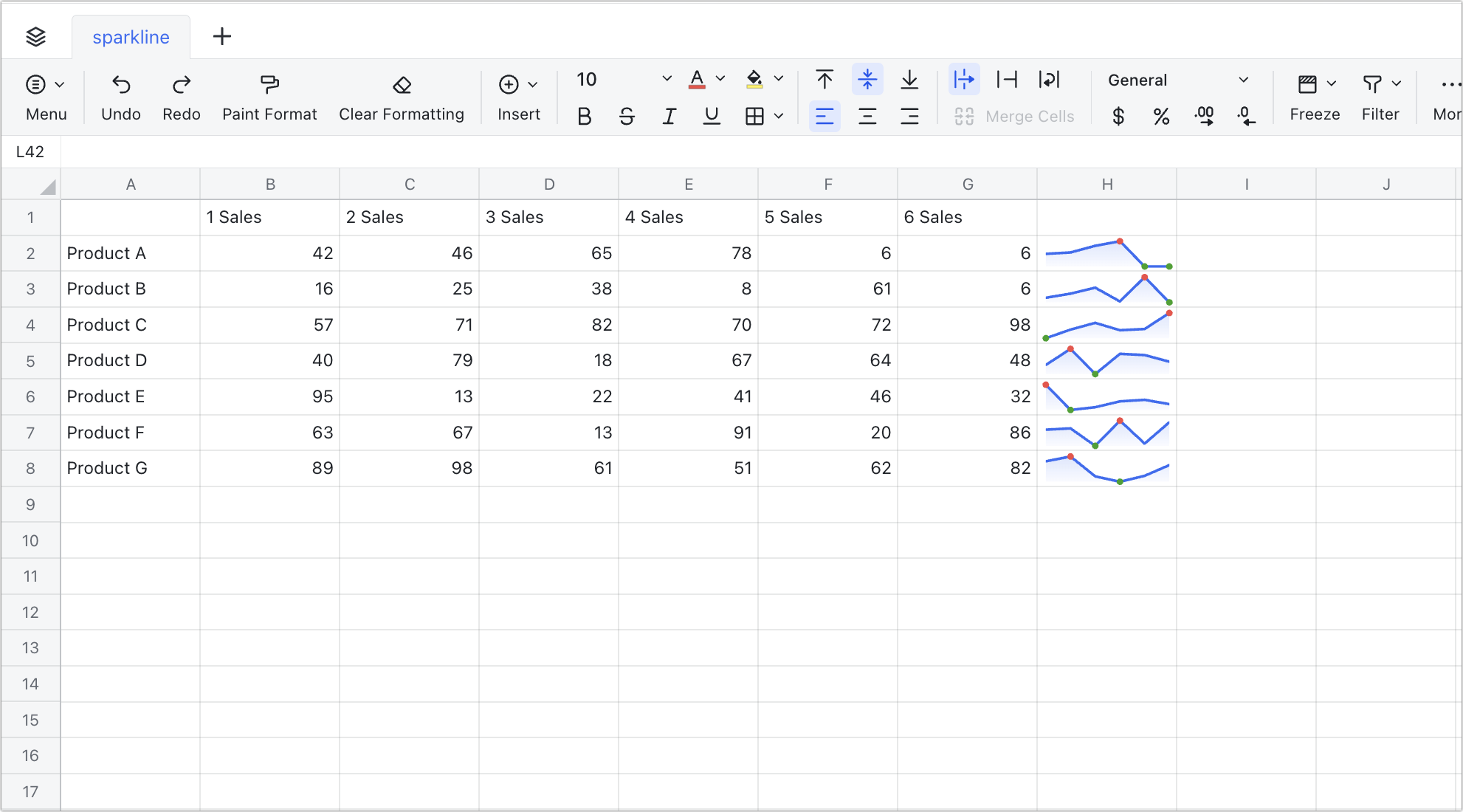Click the Merge Cells button
1463x812 pixels.
tap(1014, 116)
